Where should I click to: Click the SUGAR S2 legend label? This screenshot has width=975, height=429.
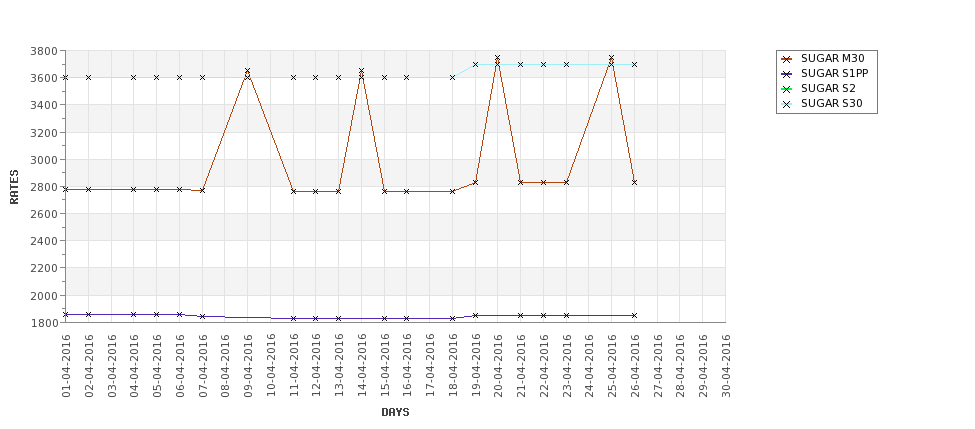tap(828, 88)
